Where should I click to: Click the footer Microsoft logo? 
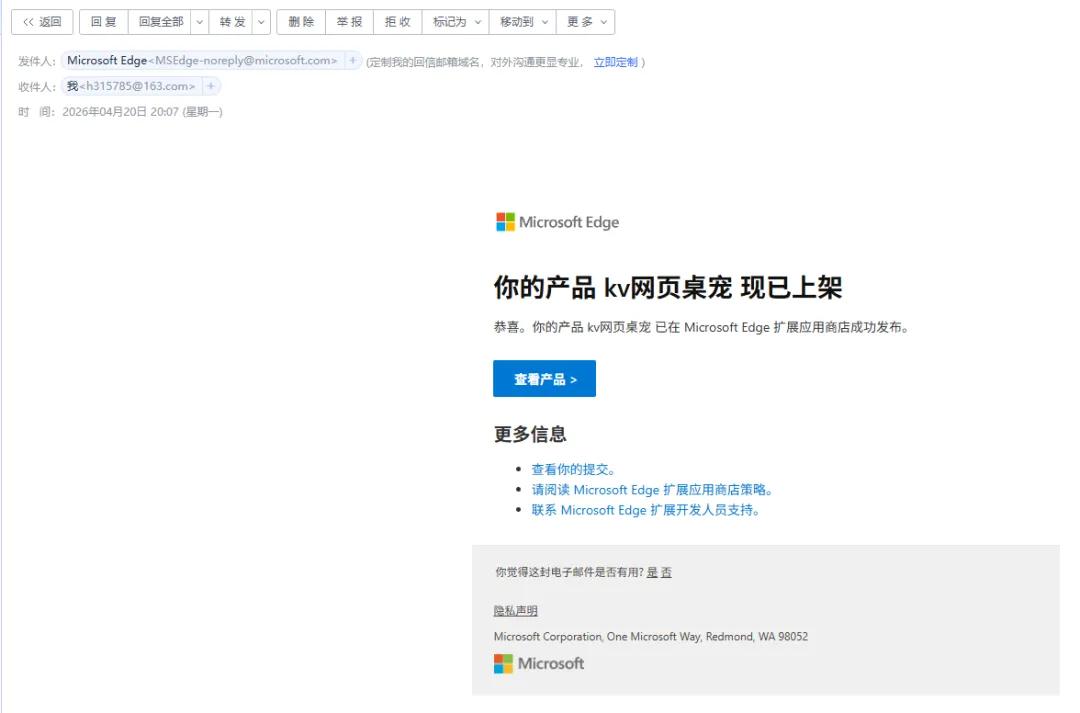539,663
